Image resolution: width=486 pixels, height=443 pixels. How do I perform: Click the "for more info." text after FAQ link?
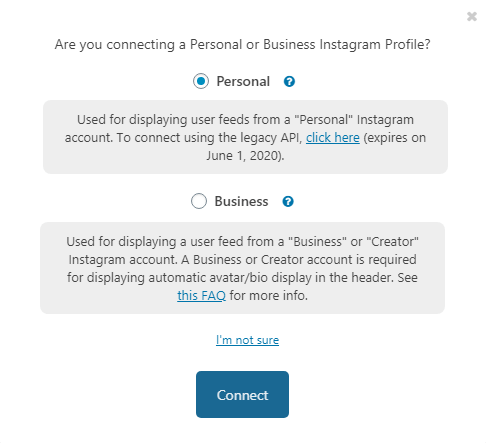click(x=268, y=295)
